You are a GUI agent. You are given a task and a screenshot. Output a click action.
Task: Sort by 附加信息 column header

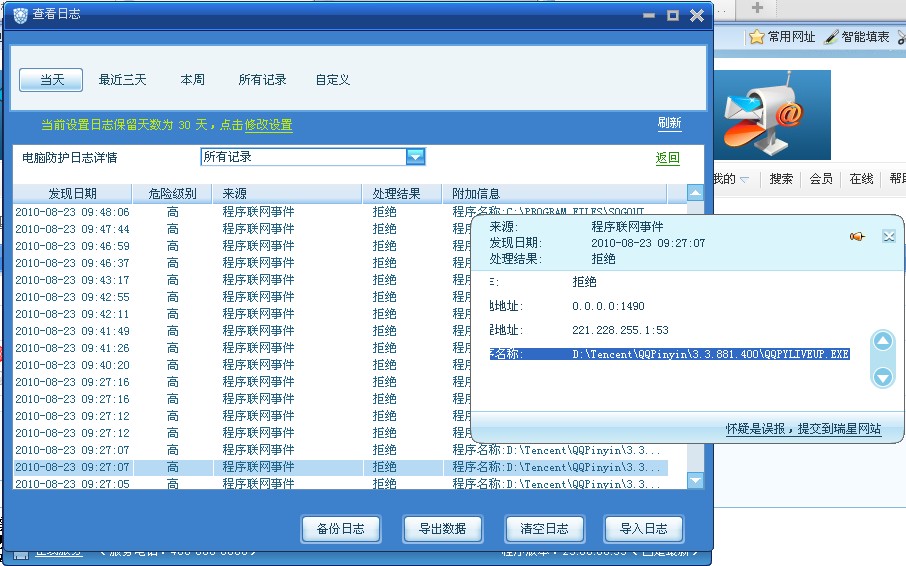[x=554, y=193]
